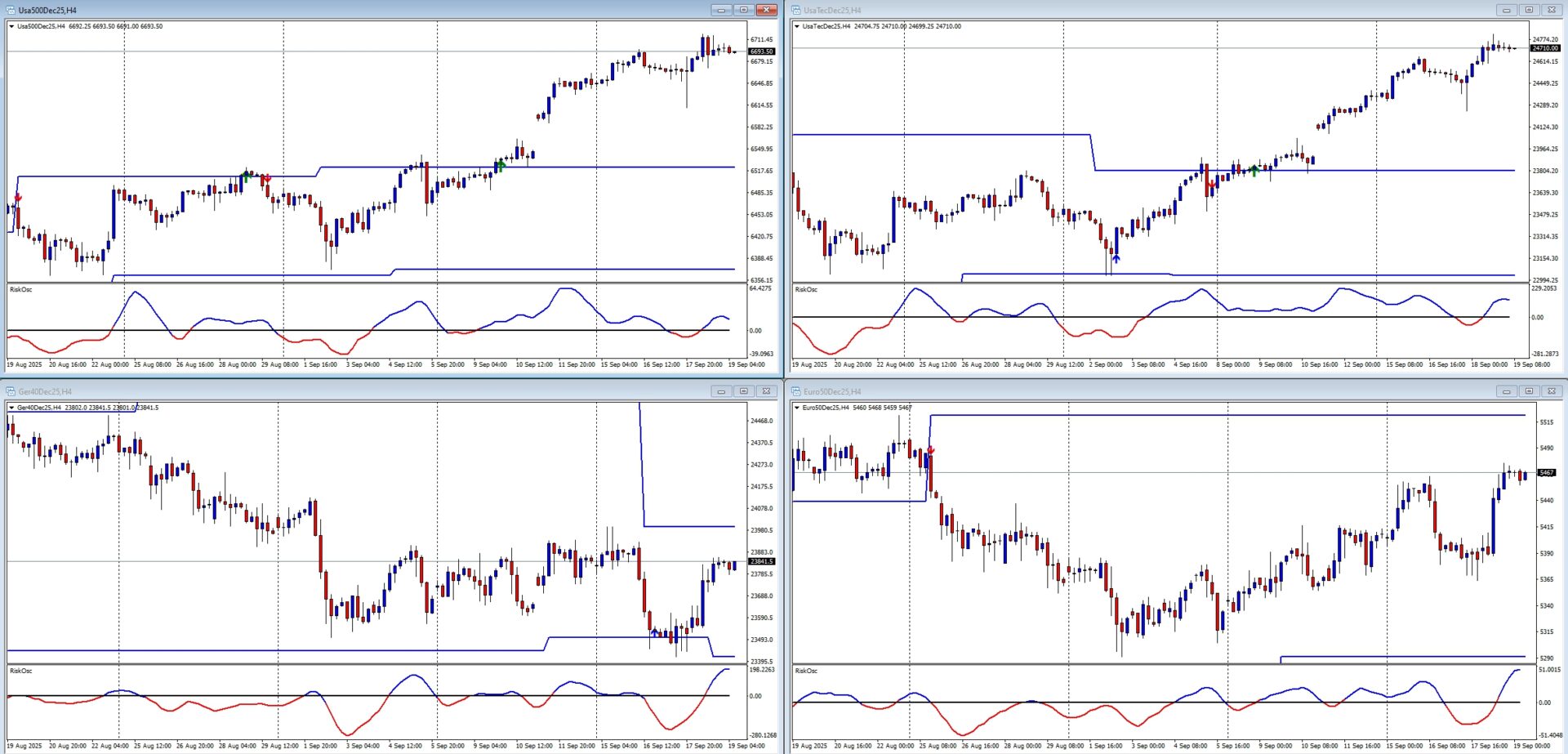Expand the triangle beside Usa500Dec25,H4 chart label
Screen dimensions: 1568x754
click(x=11, y=26)
